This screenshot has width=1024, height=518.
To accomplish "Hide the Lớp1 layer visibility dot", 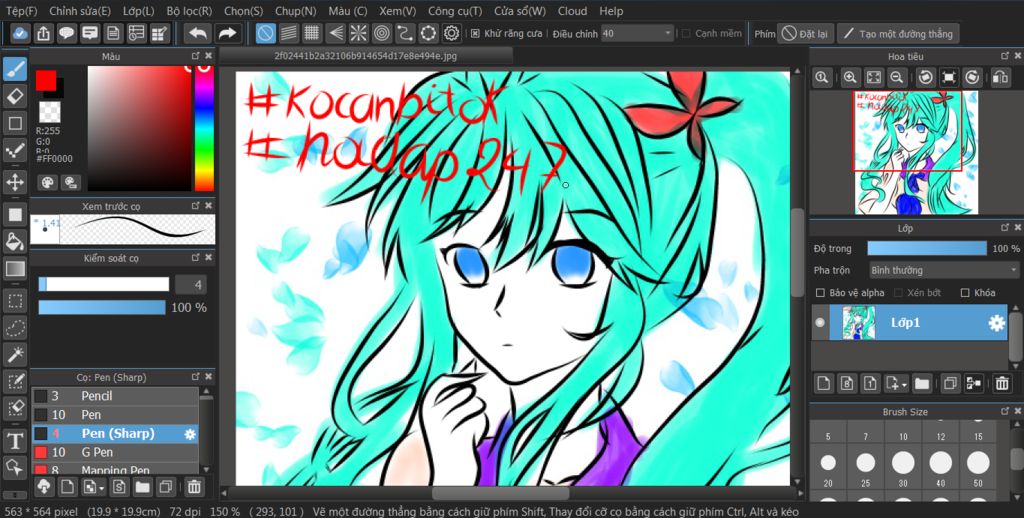I will coord(820,323).
